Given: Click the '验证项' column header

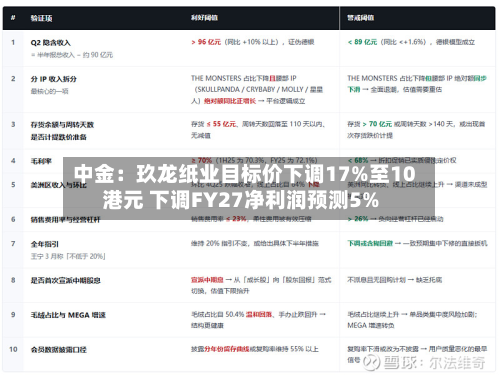Looking at the screenshot, I should coord(41,18).
